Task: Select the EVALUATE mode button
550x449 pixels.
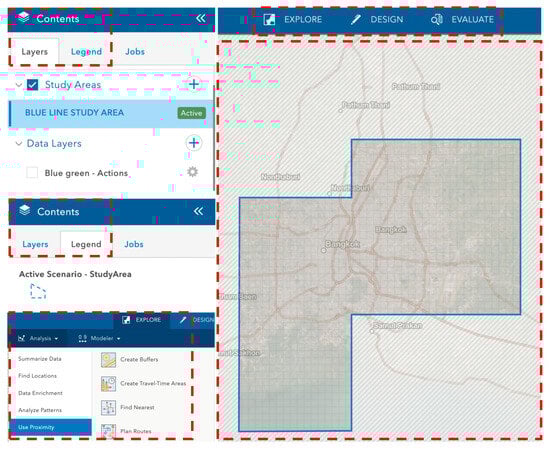Action: [462, 19]
